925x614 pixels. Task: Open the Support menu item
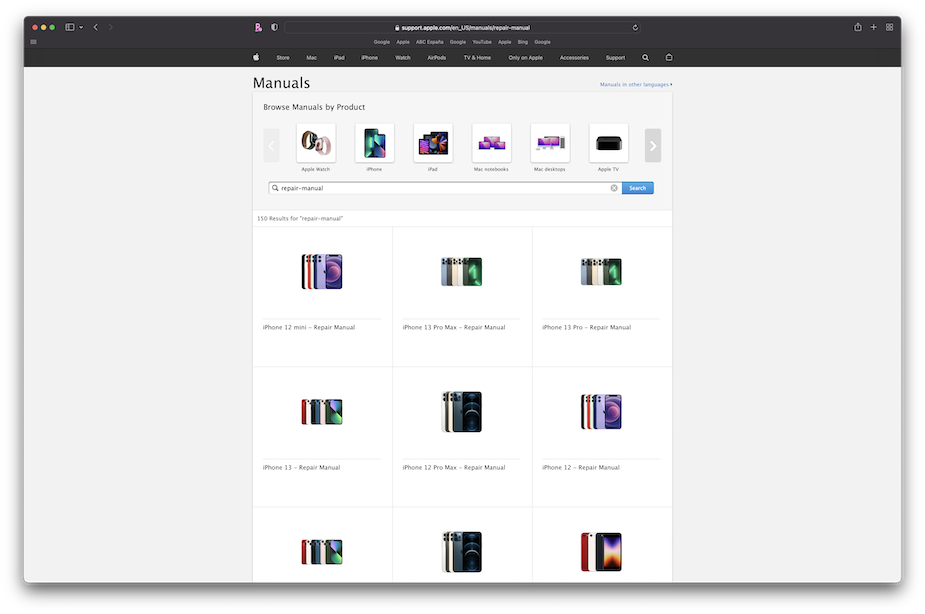(615, 58)
